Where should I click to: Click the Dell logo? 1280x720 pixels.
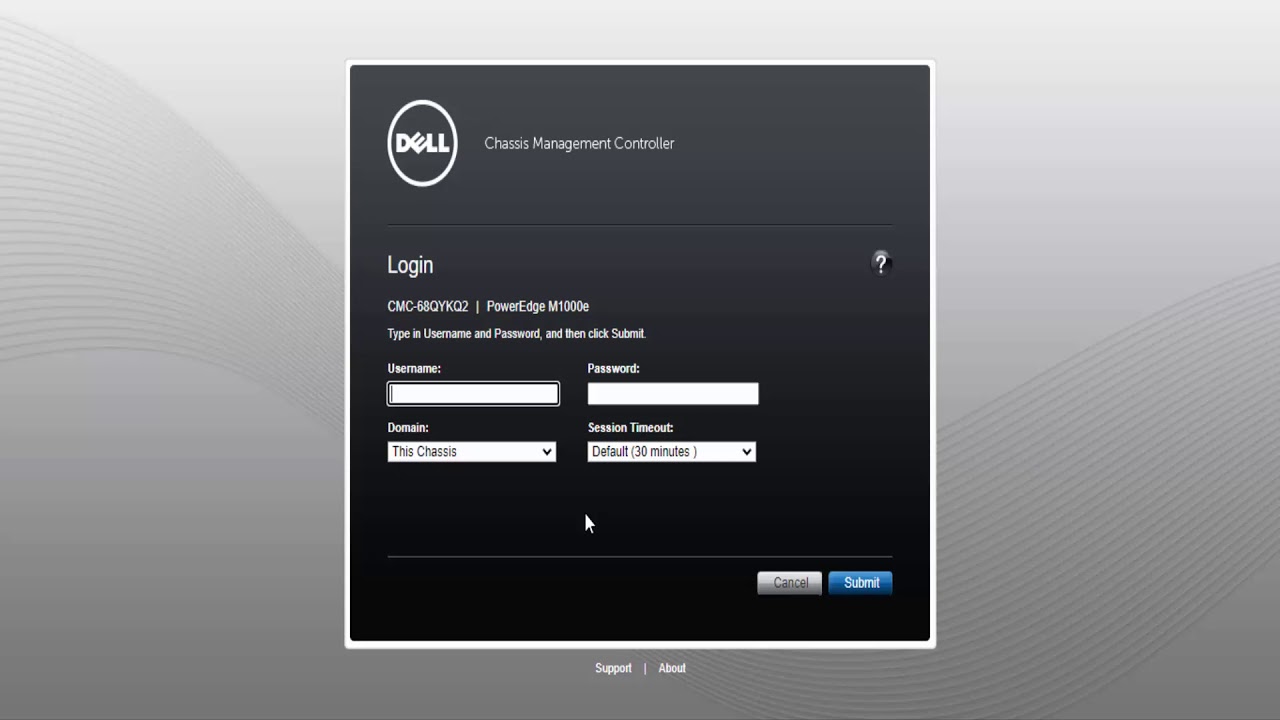(x=422, y=143)
